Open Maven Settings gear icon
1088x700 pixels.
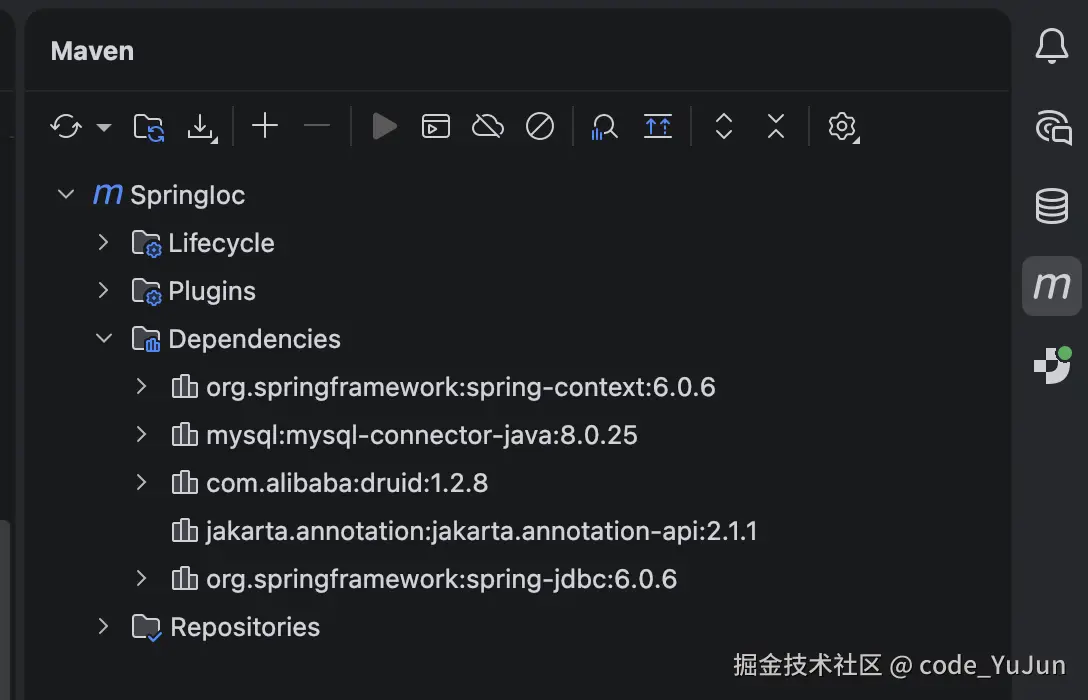[x=842, y=127]
